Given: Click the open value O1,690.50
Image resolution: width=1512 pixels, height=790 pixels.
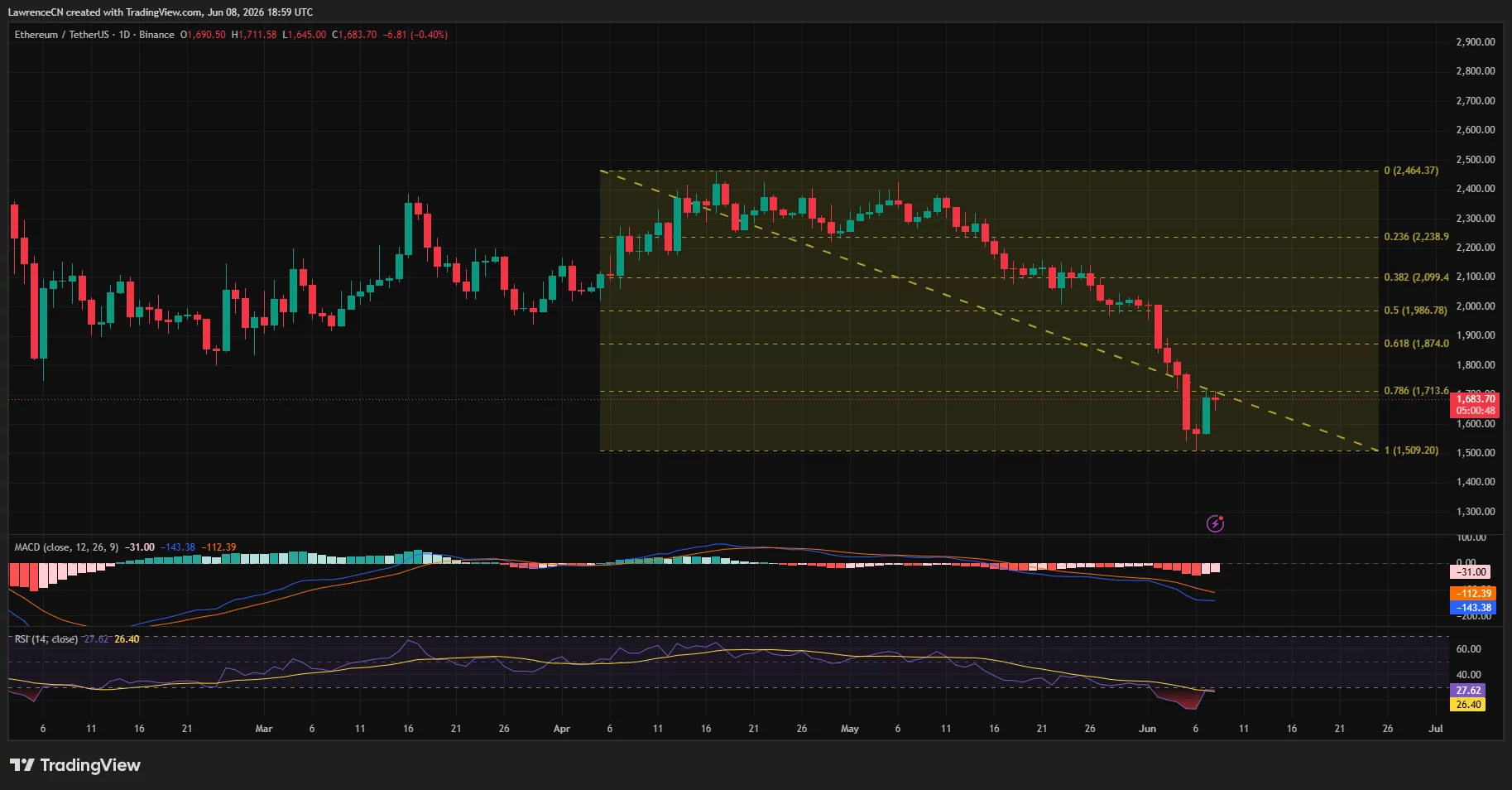Looking at the screenshot, I should (203, 35).
